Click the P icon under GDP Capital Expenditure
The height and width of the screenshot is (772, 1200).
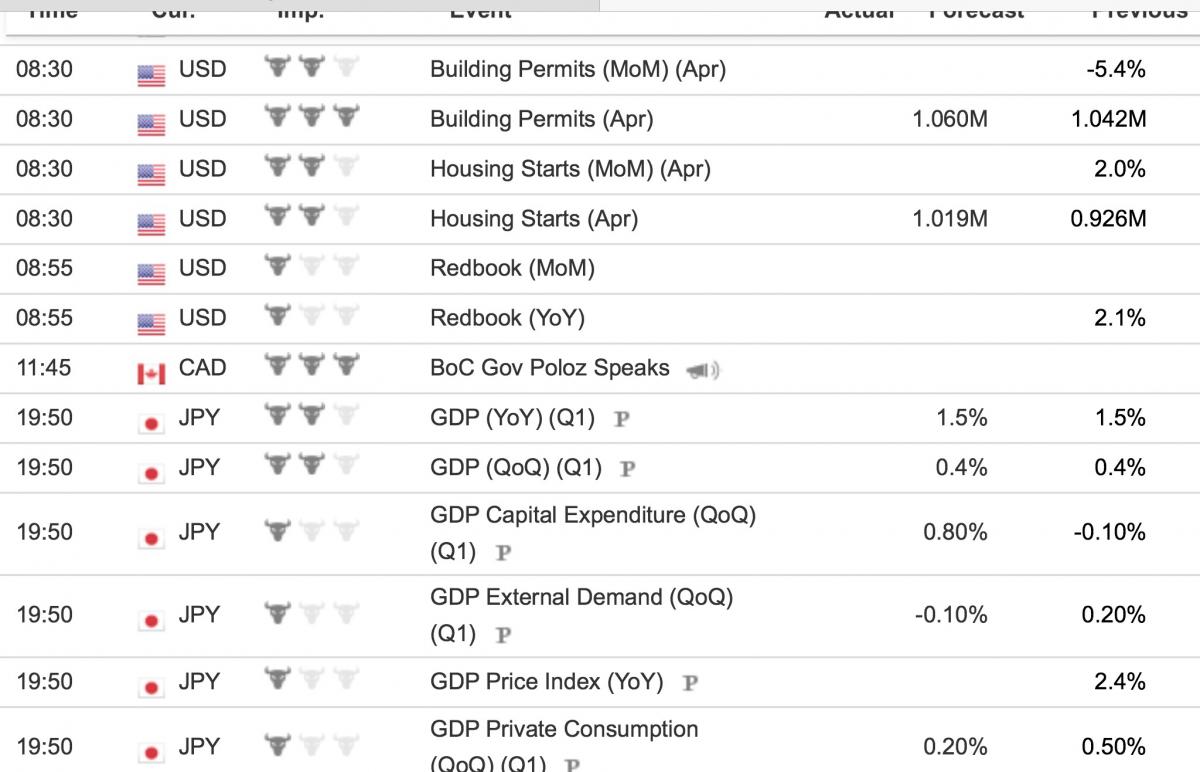point(503,553)
